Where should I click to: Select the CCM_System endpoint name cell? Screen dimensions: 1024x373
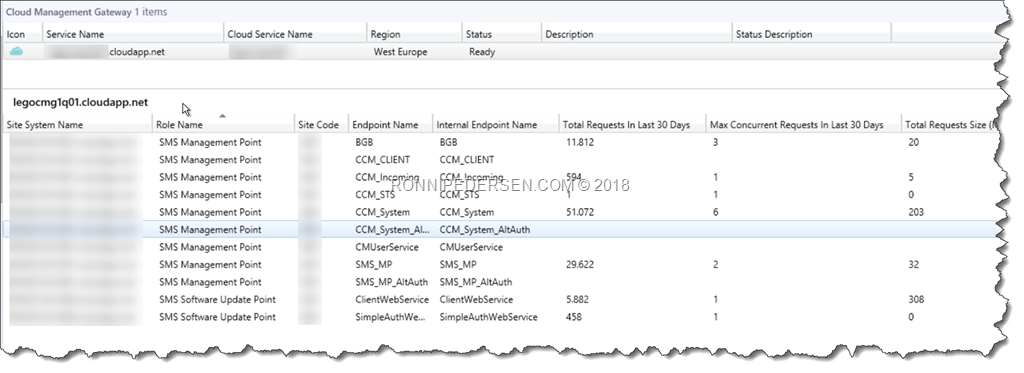[x=382, y=212]
